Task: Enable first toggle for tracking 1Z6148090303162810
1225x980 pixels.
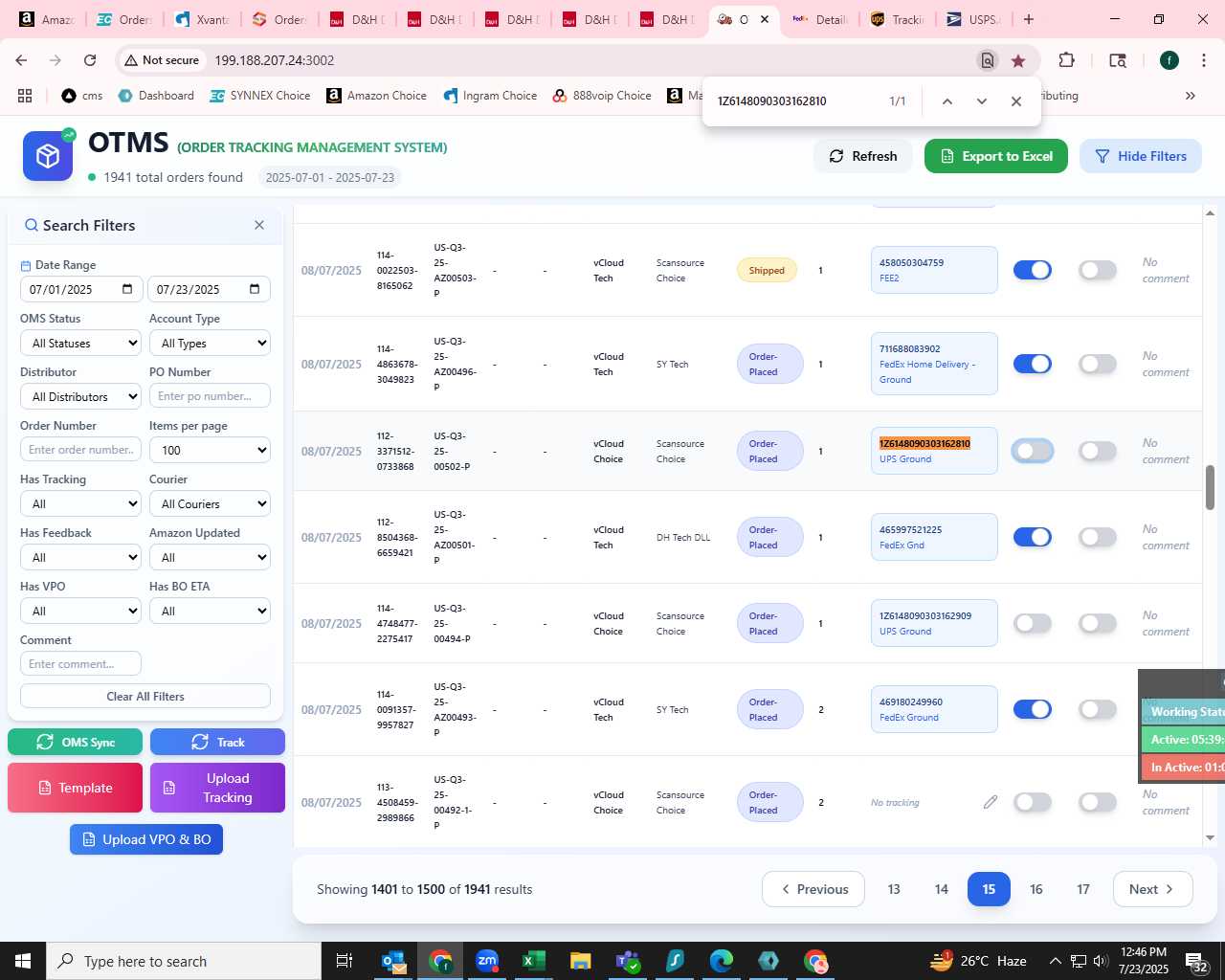Action: coord(1033,451)
